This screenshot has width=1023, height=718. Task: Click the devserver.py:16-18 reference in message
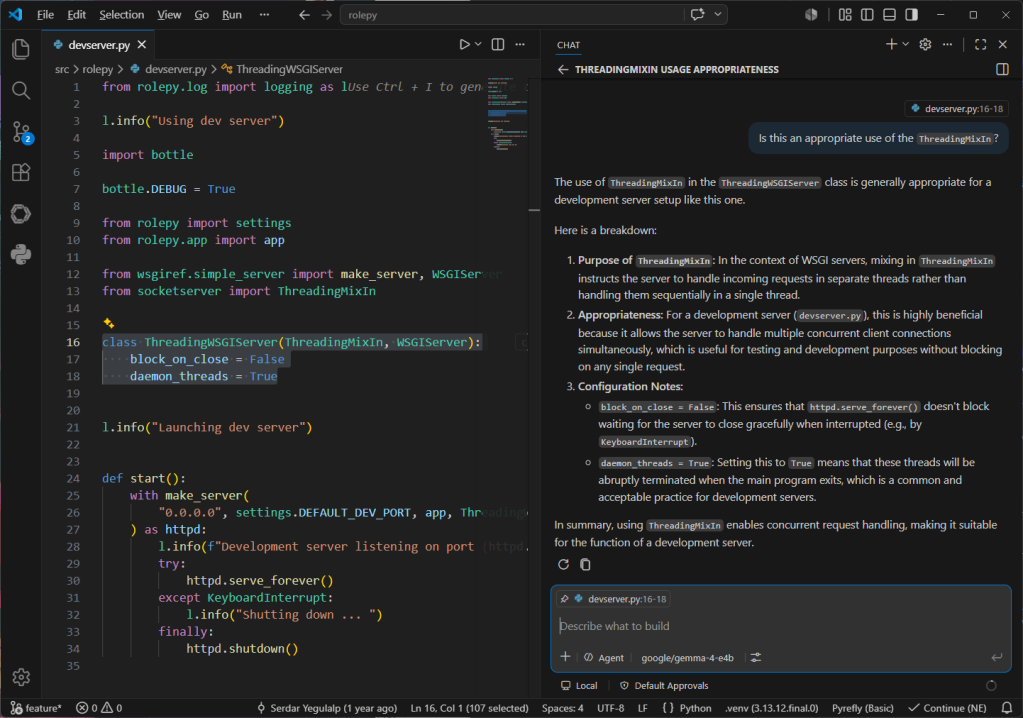click(956, 109)
